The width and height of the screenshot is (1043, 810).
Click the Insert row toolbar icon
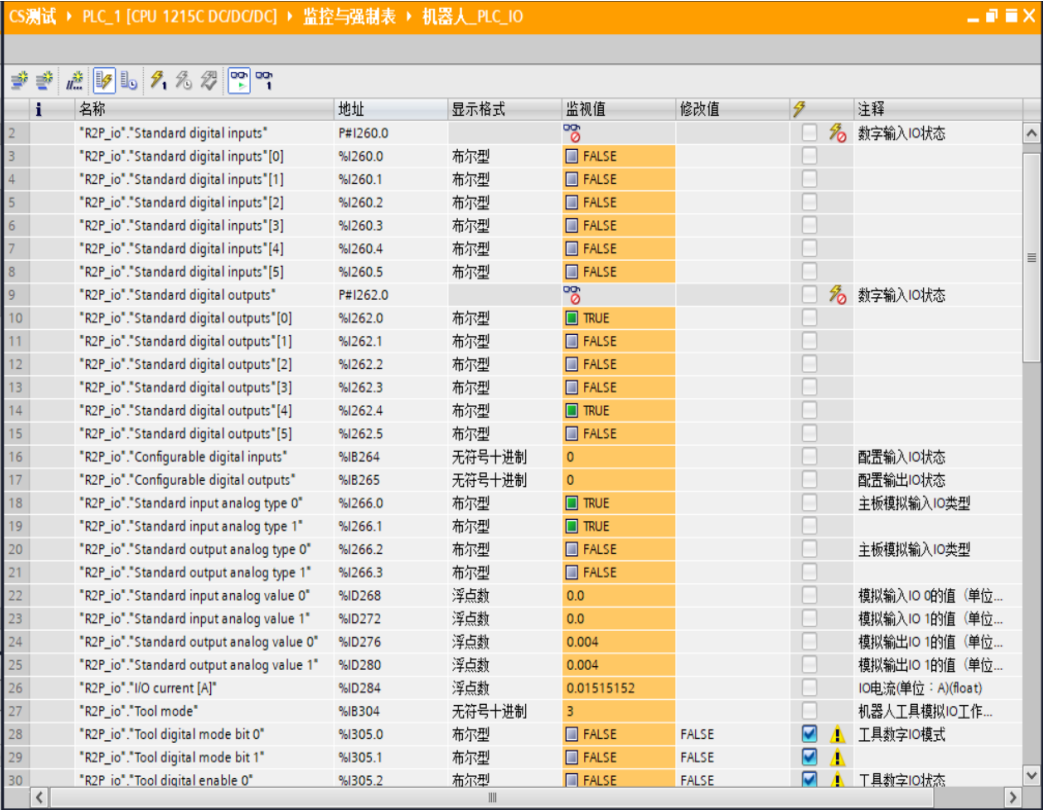pos(19,81)
